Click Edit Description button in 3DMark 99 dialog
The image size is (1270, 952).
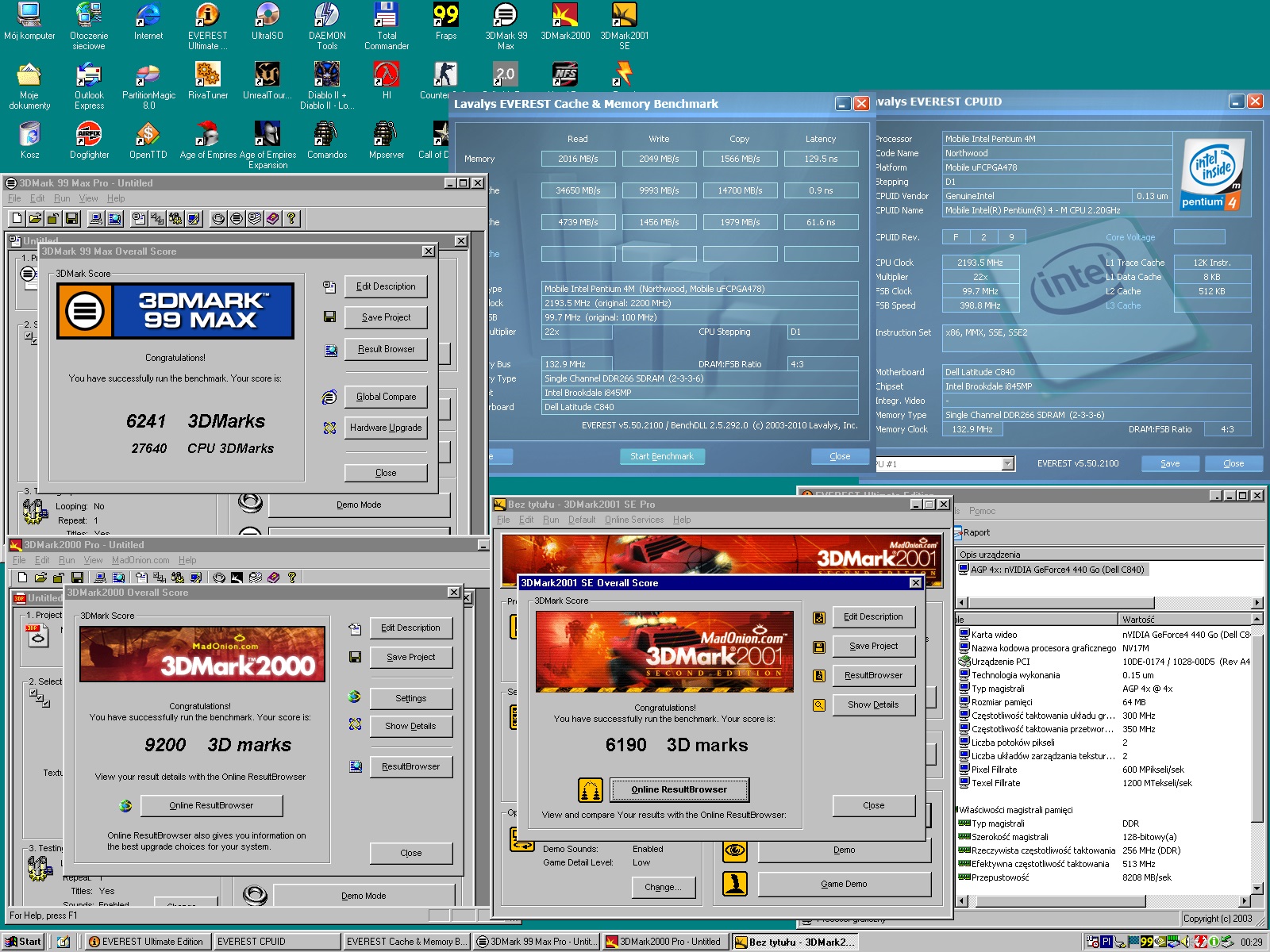coord(386,286)
